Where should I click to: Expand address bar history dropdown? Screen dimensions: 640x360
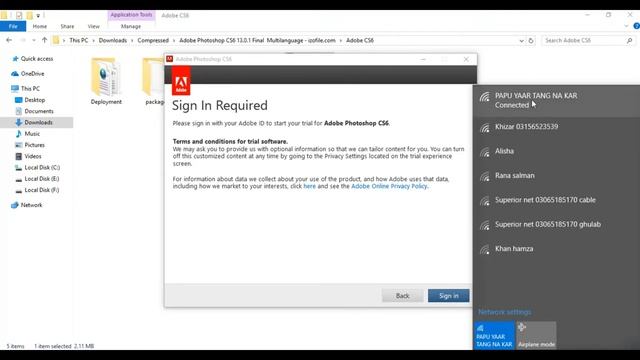pos(521,41)
